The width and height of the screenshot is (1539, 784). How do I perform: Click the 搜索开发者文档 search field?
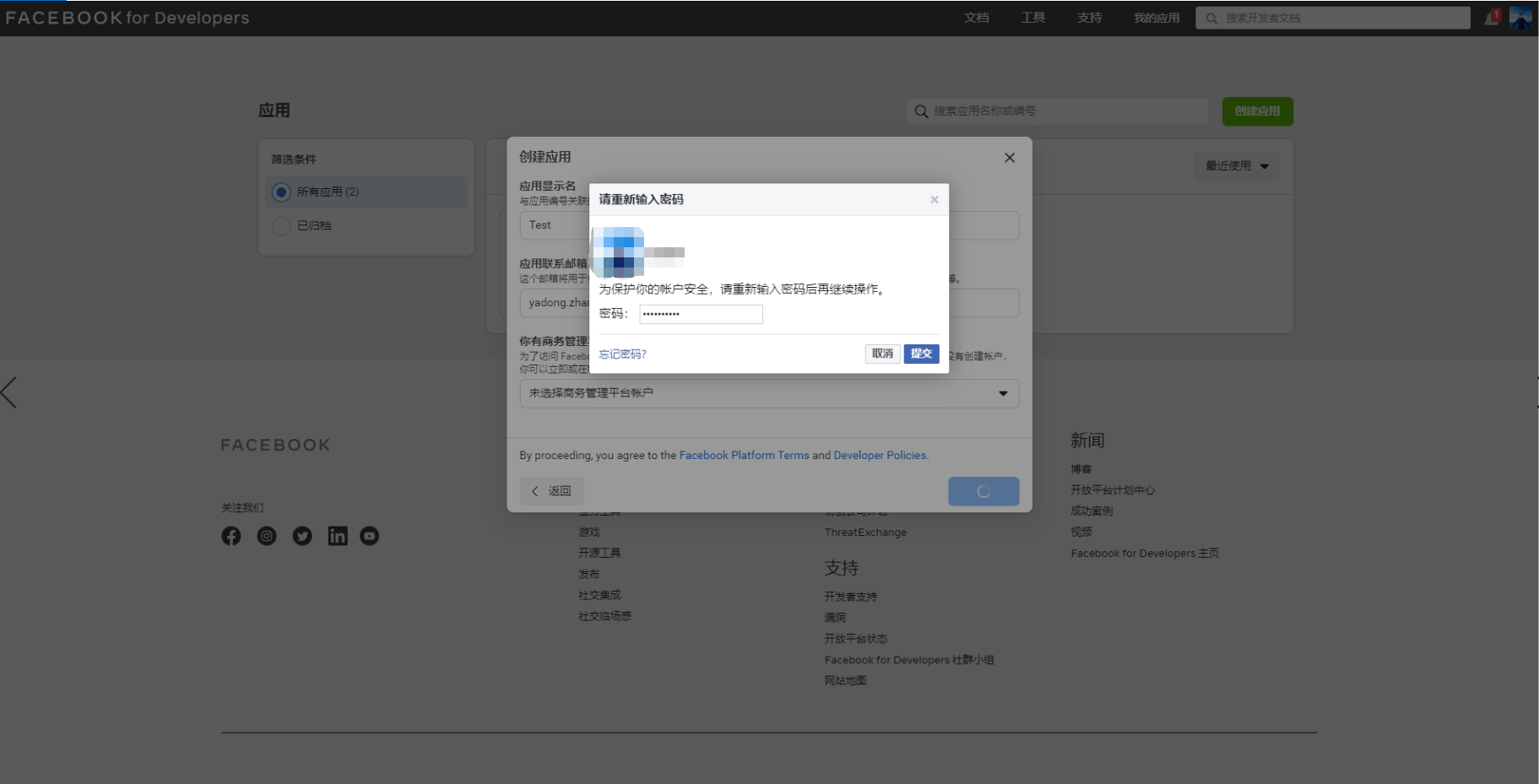click(x=1333, y=18)
